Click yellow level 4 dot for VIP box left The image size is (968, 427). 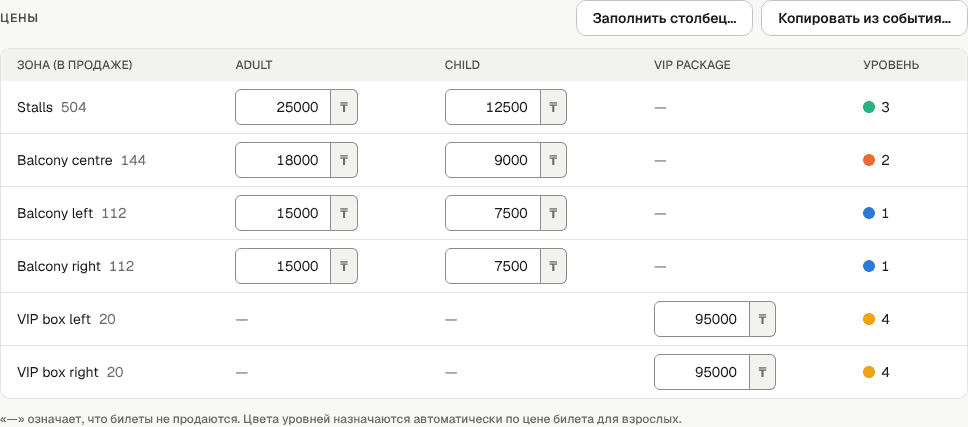(869, 320)
